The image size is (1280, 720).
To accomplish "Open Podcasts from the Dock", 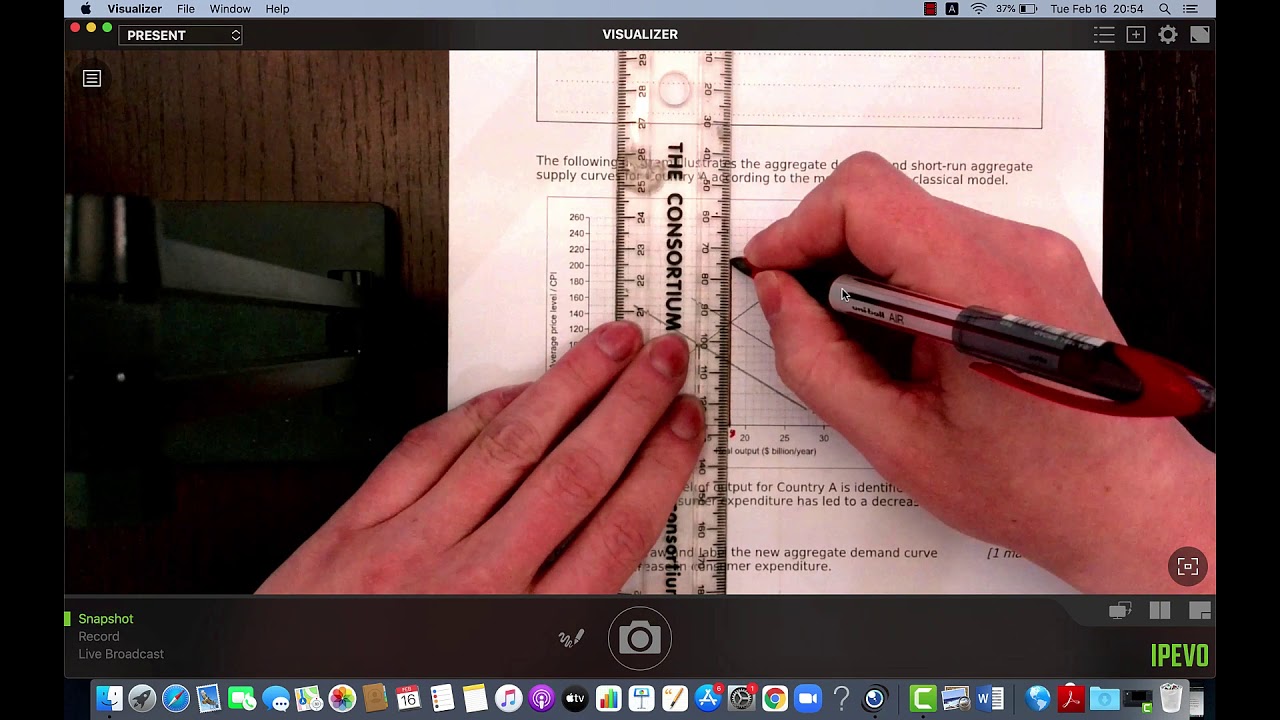I will click(x=541, y=698).
